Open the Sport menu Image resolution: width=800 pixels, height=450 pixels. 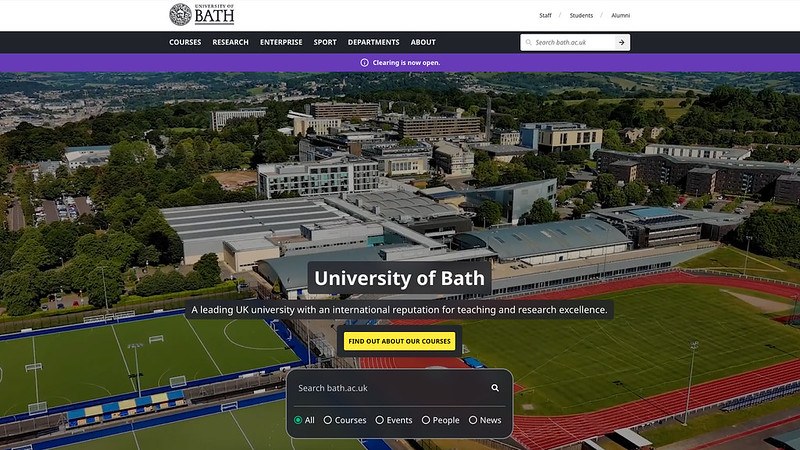click(x=325, y=42)
